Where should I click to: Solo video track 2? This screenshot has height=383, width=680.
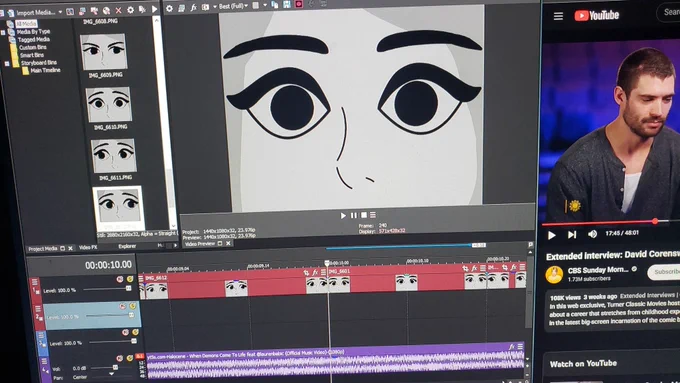coord(132,306)
